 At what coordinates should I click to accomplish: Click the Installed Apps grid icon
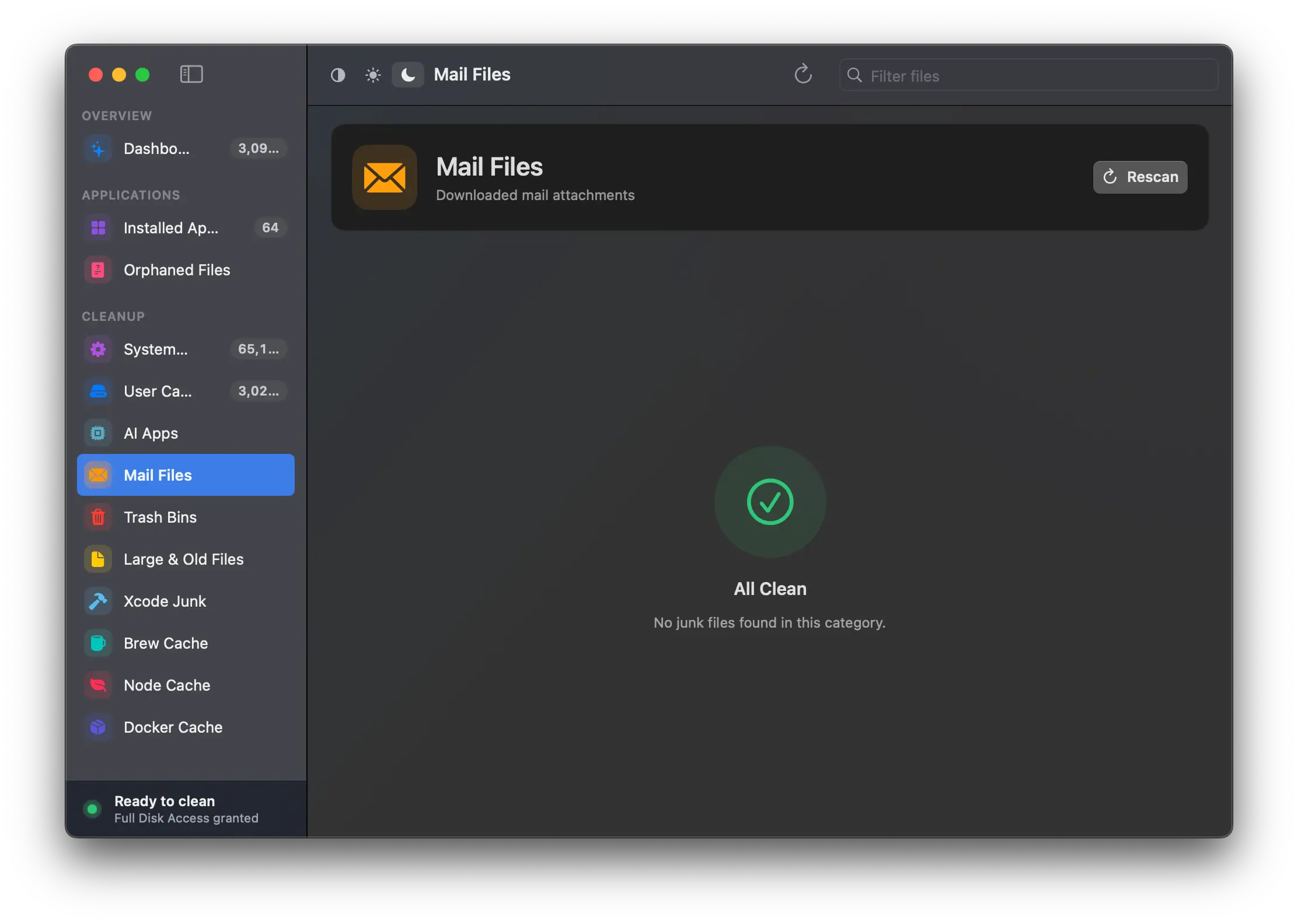point(98,228)
